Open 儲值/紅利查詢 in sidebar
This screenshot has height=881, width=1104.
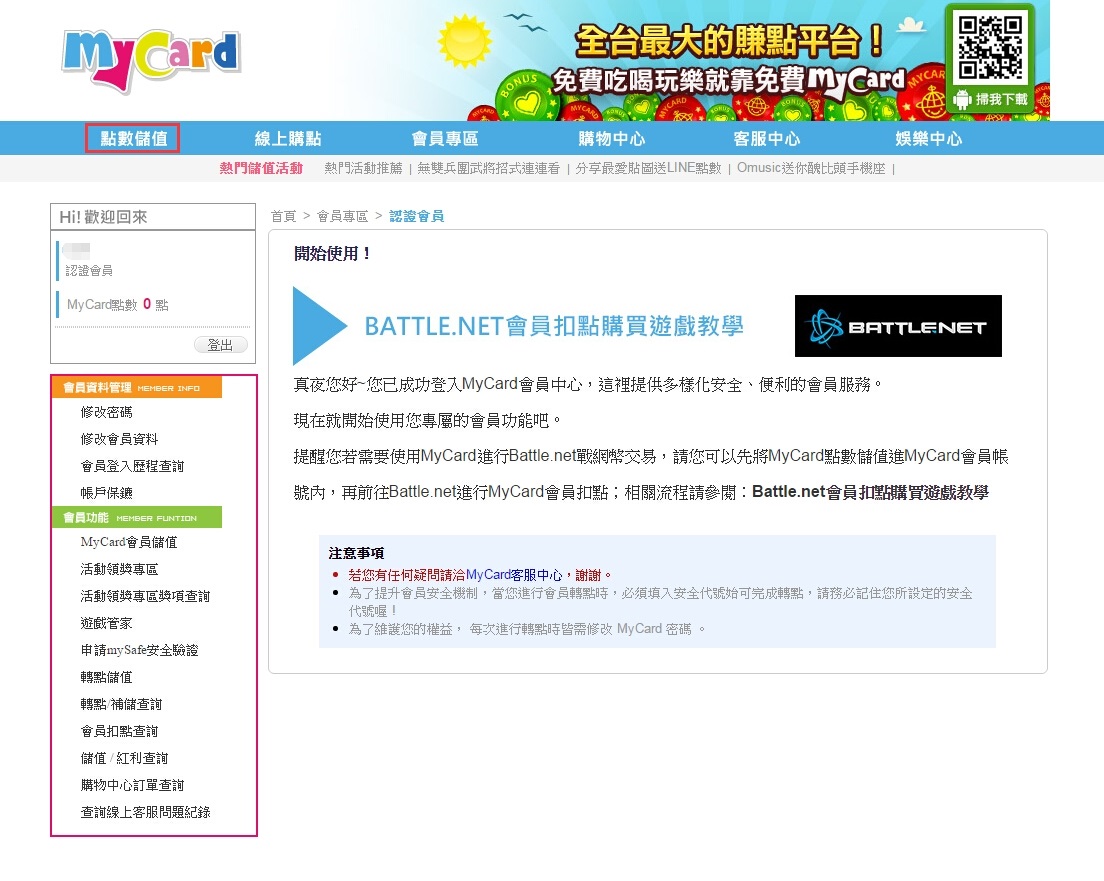125,758
